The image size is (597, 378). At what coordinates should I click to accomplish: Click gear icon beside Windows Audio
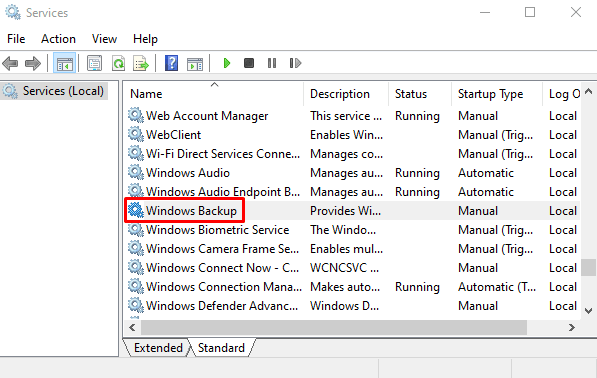coord(136,172)
